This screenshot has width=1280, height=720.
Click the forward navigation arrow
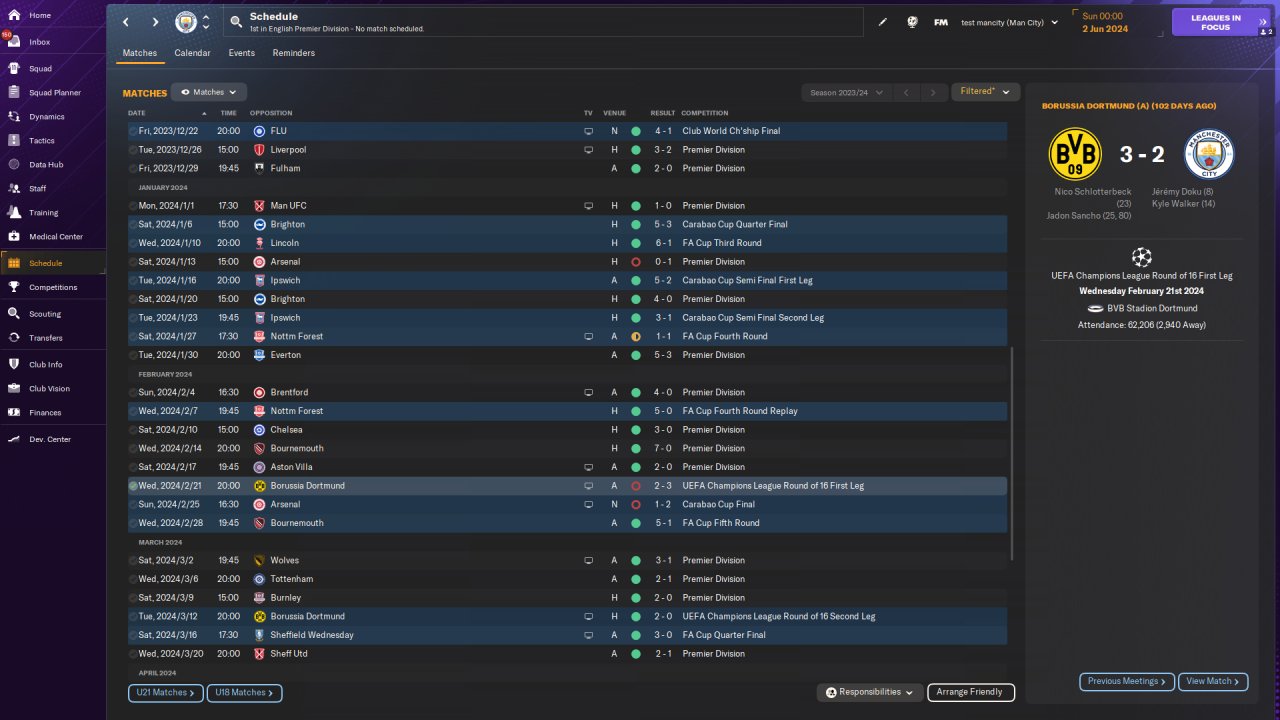tap(155, 22)
